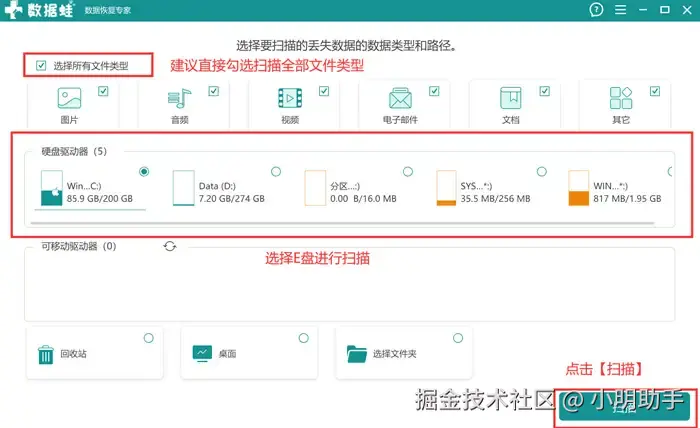700x428 pixels.
Task: Select the 桌面 radio button
Action: [x=304, y=338]
